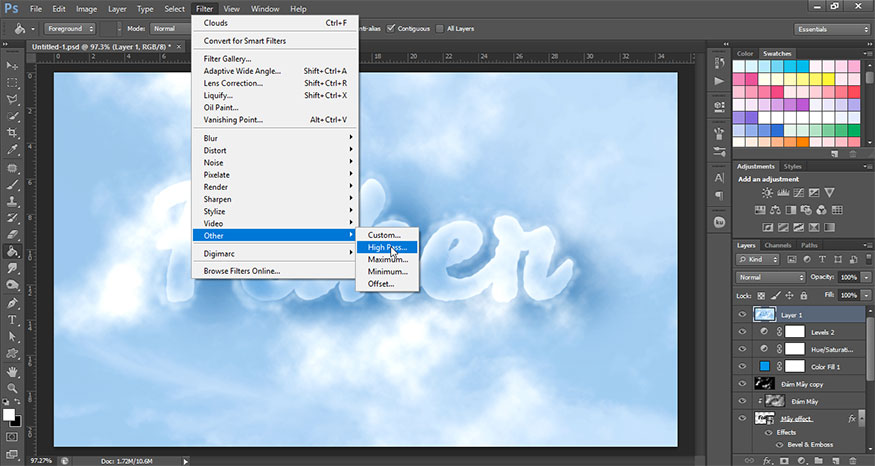Select the Polygonal Lasso tool
This screenshot has width=875, height=466.
(x=12, y=100)
